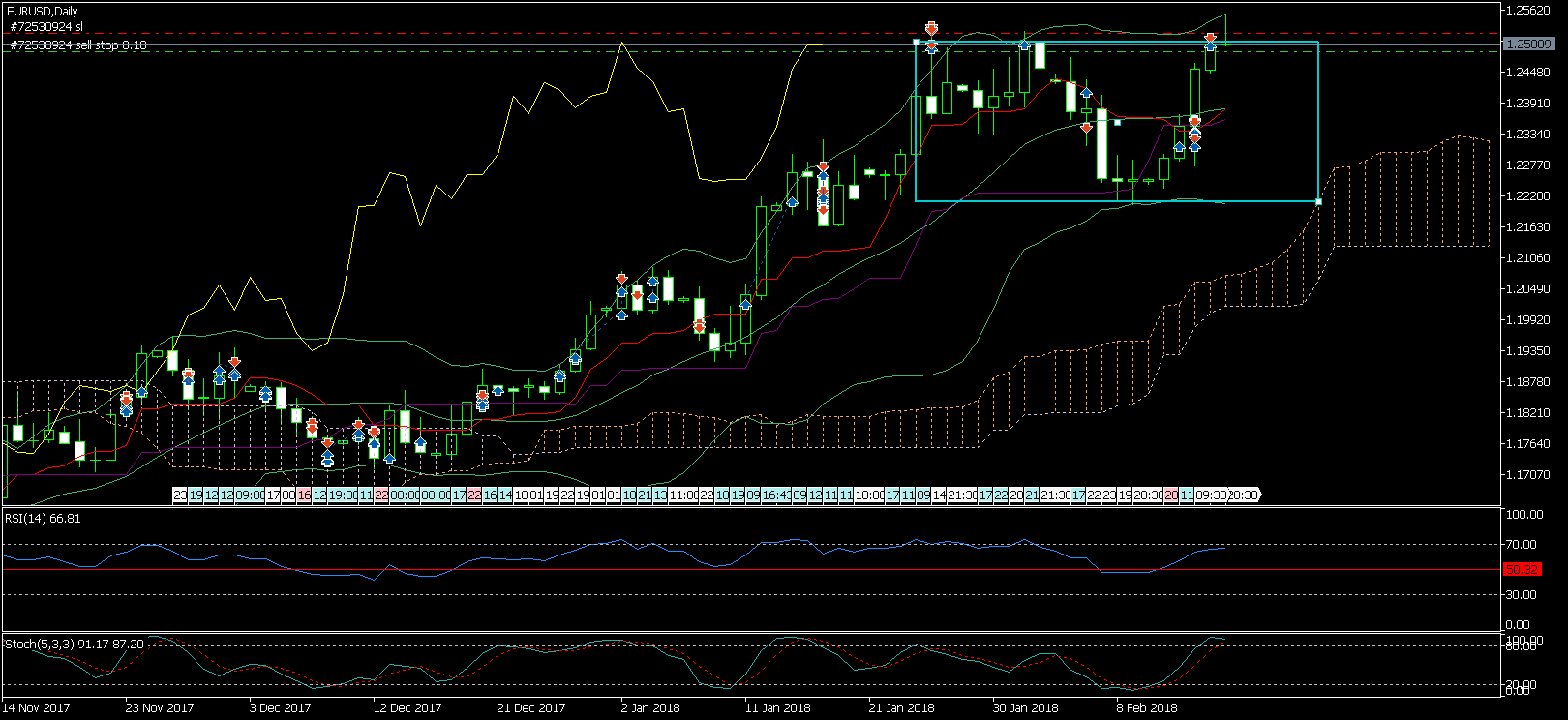Click the red sell arrow above the rectangle's top-left corner

click(931, 28)
